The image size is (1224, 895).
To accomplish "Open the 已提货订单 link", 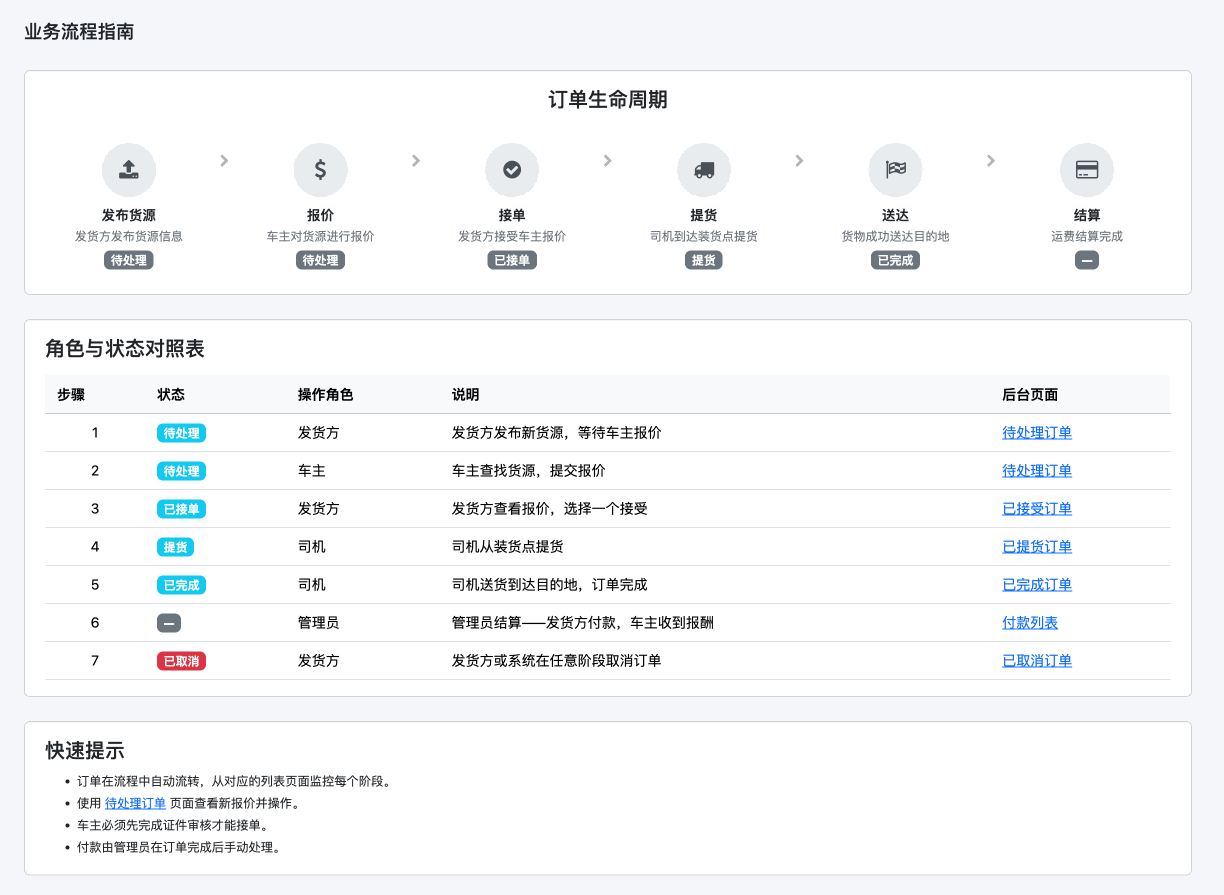I will pos(1037,547).
